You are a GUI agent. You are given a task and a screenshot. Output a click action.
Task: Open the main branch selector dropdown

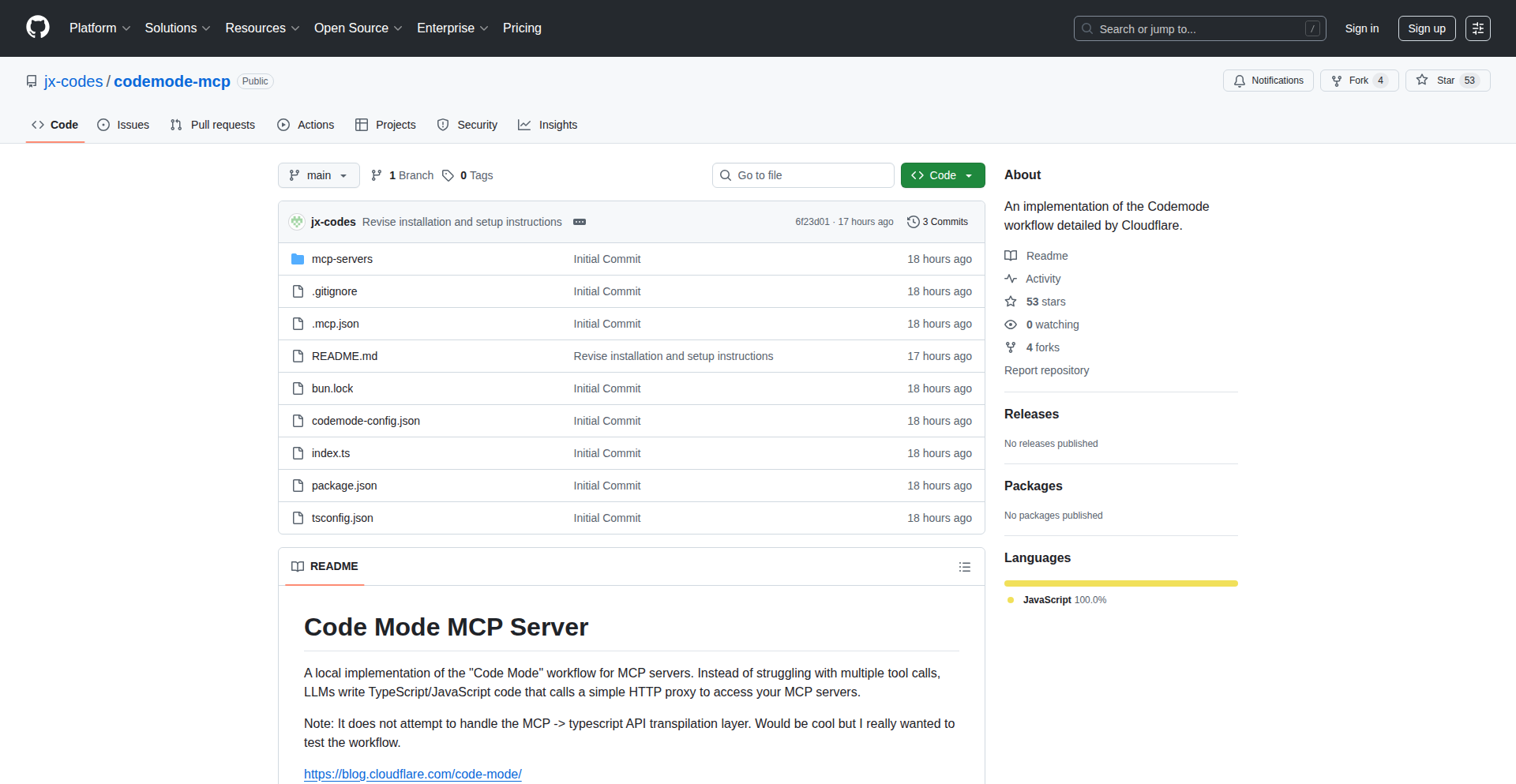pos(319,175)
